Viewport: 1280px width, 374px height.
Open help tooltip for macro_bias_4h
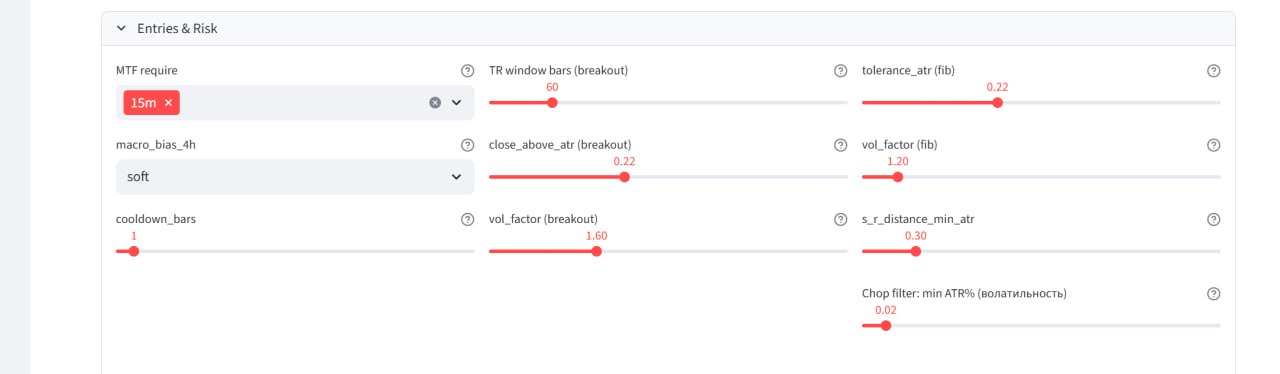pos(467,145)
